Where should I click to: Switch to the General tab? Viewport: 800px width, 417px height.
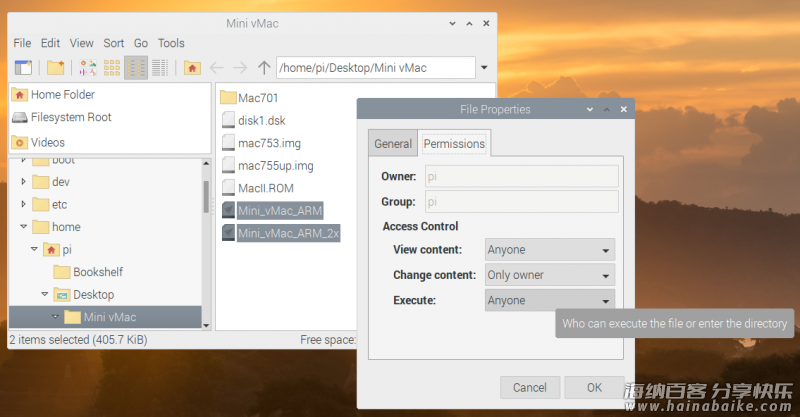pos(392,144)
